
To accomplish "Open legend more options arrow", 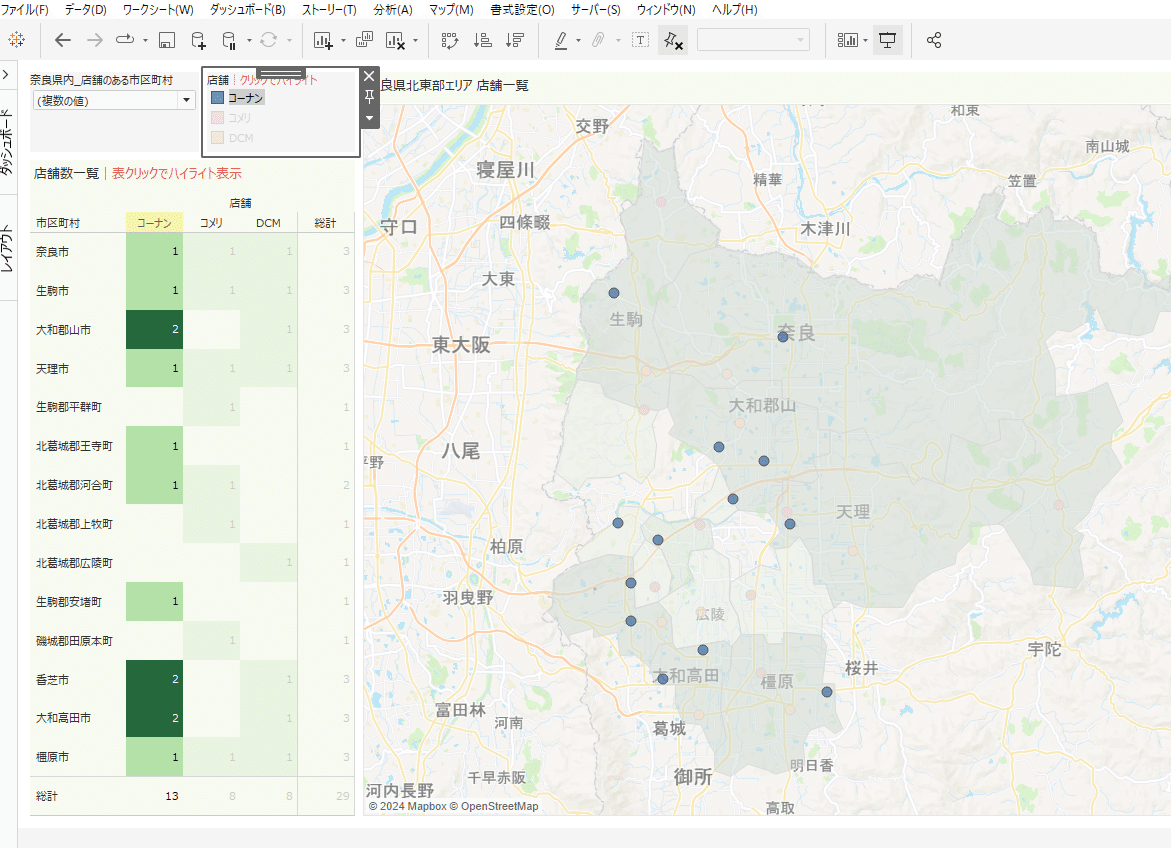I will (x=369, y=118).
